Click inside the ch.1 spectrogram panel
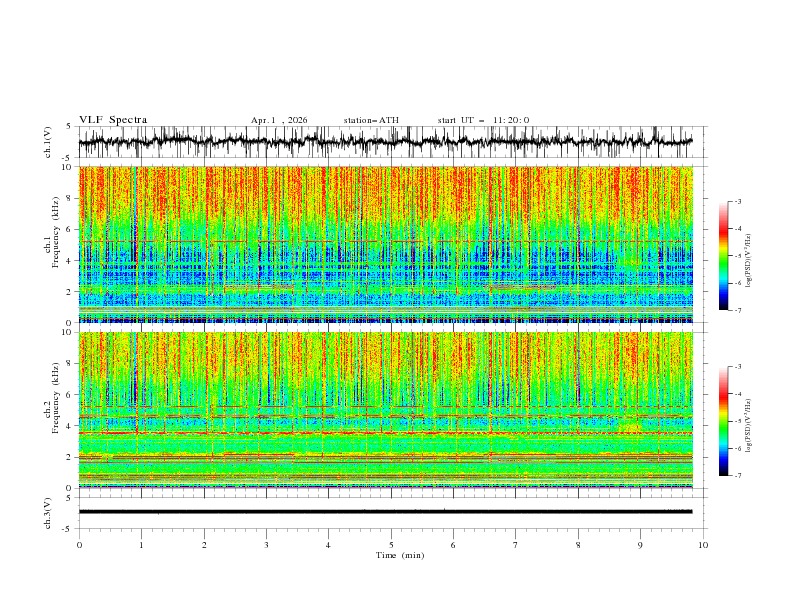The width and height of the screenshot is (792, 612). tap(385, 244)
